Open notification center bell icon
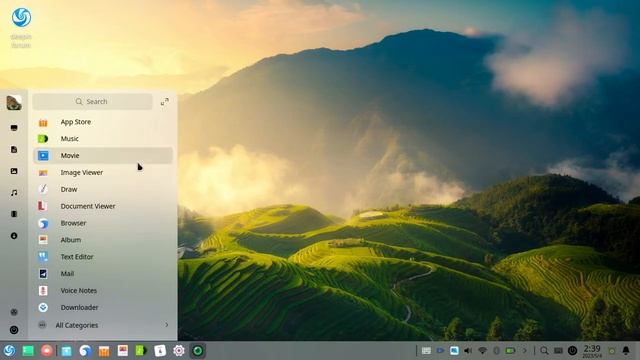This screenshot has height=360, width=640. coord(626,351)
